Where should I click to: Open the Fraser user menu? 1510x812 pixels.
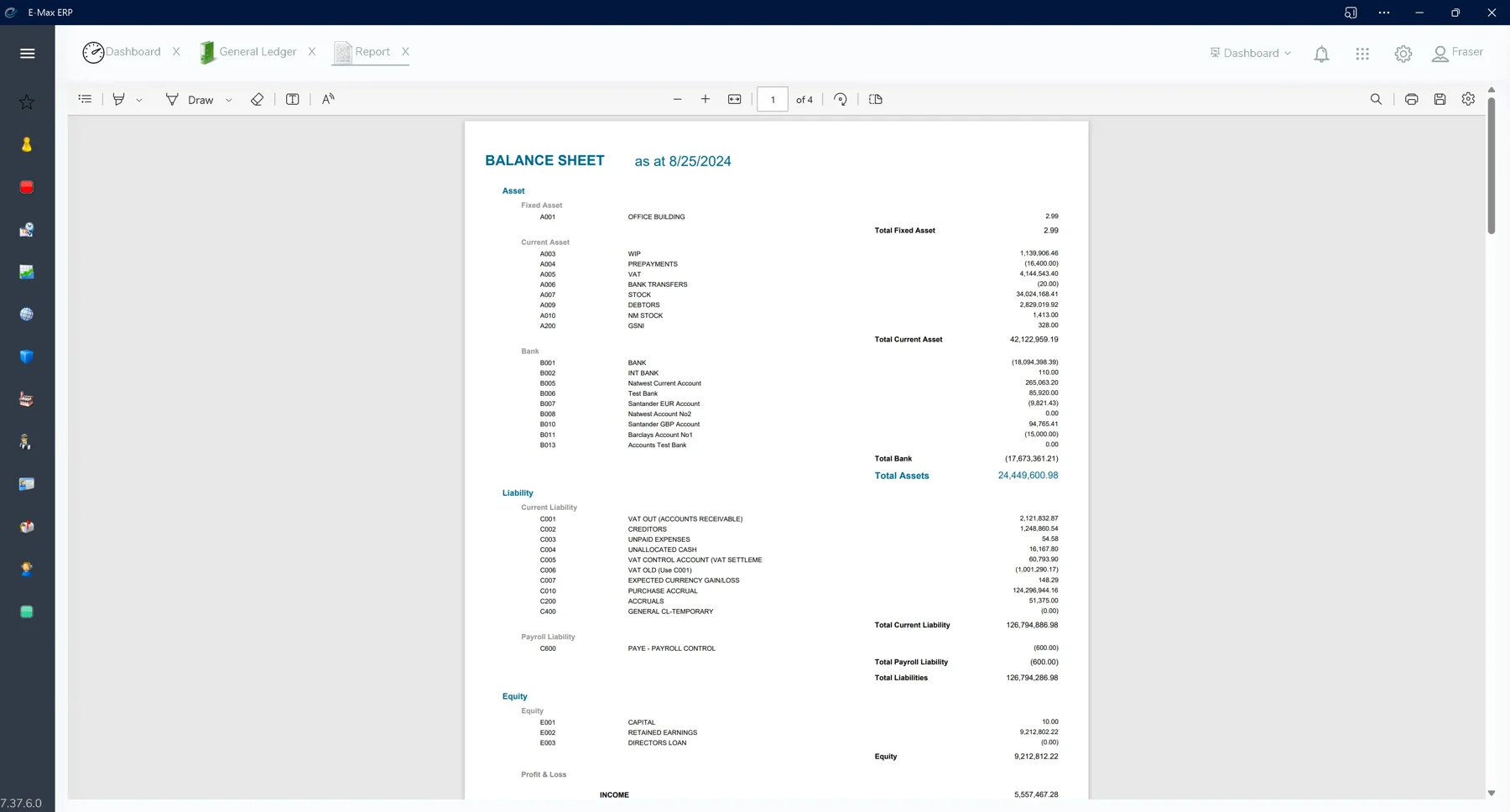(1458, 53)
